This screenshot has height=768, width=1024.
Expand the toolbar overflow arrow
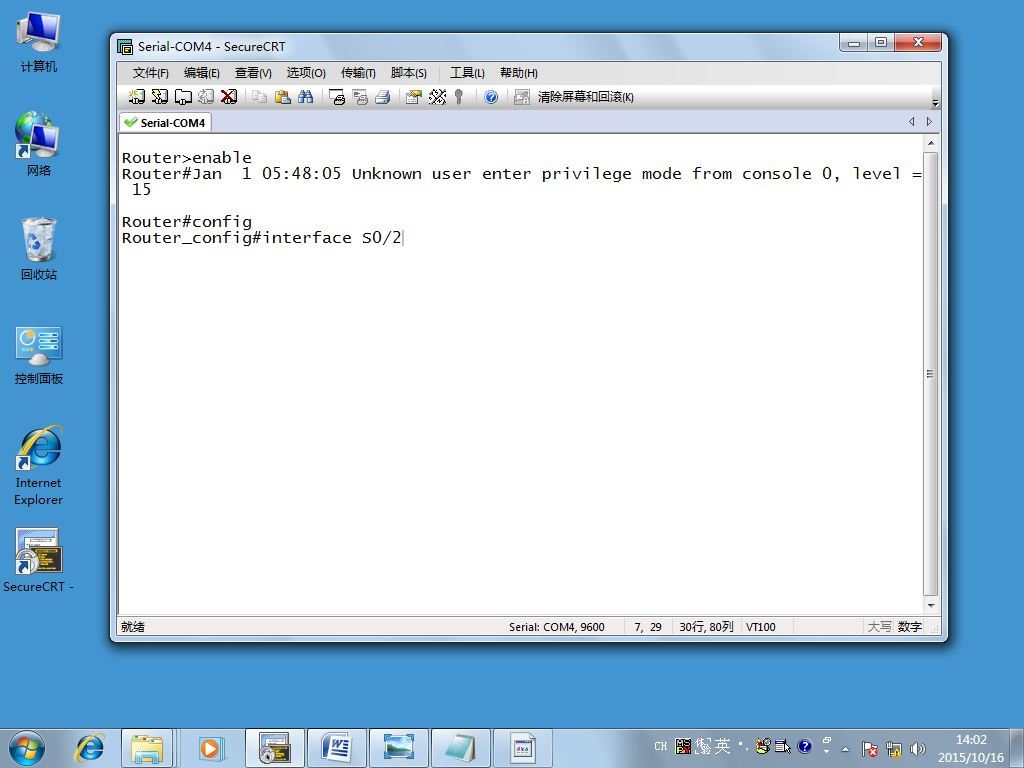pyautogui.click(x=935, y=103)
